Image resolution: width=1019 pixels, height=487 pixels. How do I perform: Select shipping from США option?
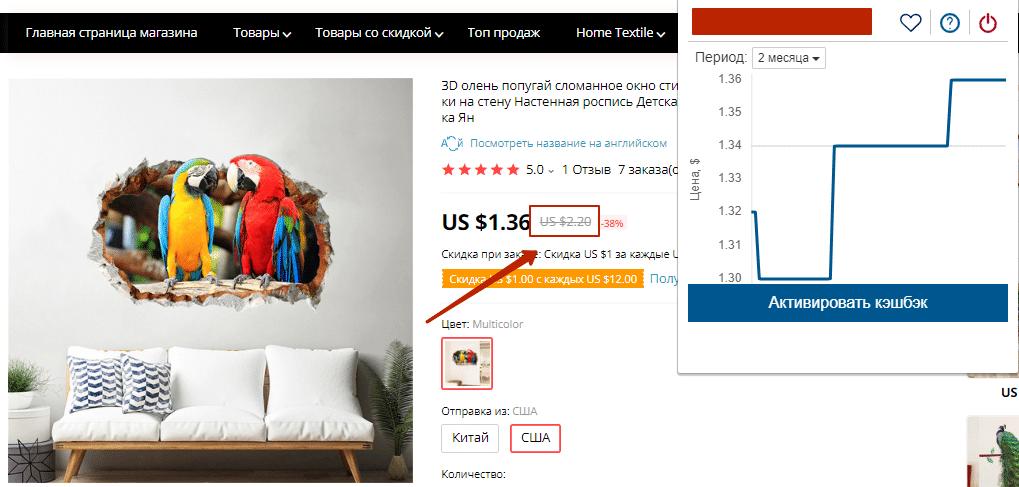pos(535,438)
